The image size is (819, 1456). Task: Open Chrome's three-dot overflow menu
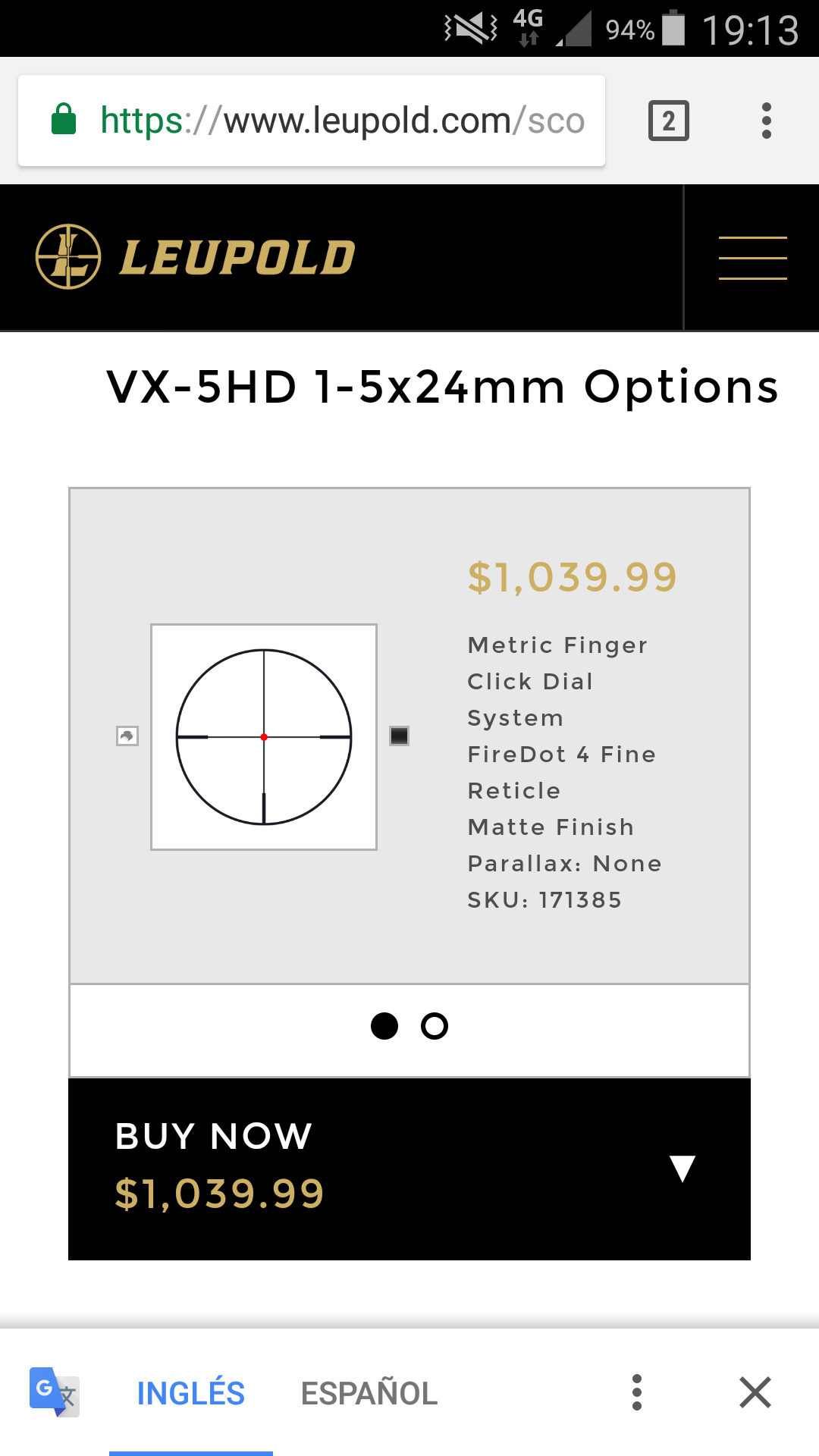(767, 121)
